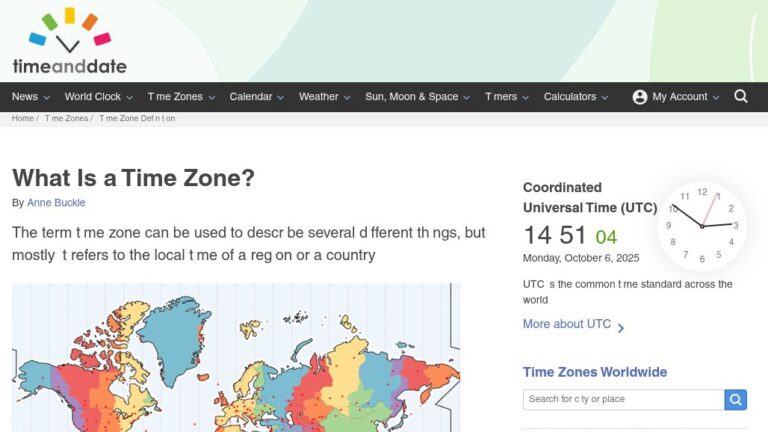
Task: Expand the World Clock dropdown
Action: click(99, 97)
